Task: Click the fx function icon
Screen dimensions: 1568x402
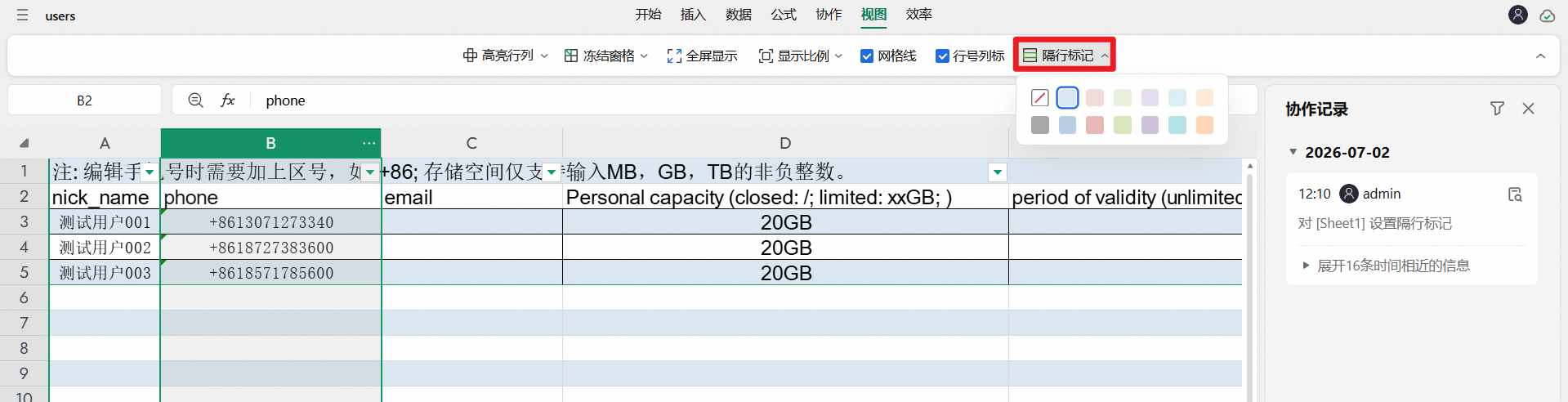Action: tap(228, 100)
